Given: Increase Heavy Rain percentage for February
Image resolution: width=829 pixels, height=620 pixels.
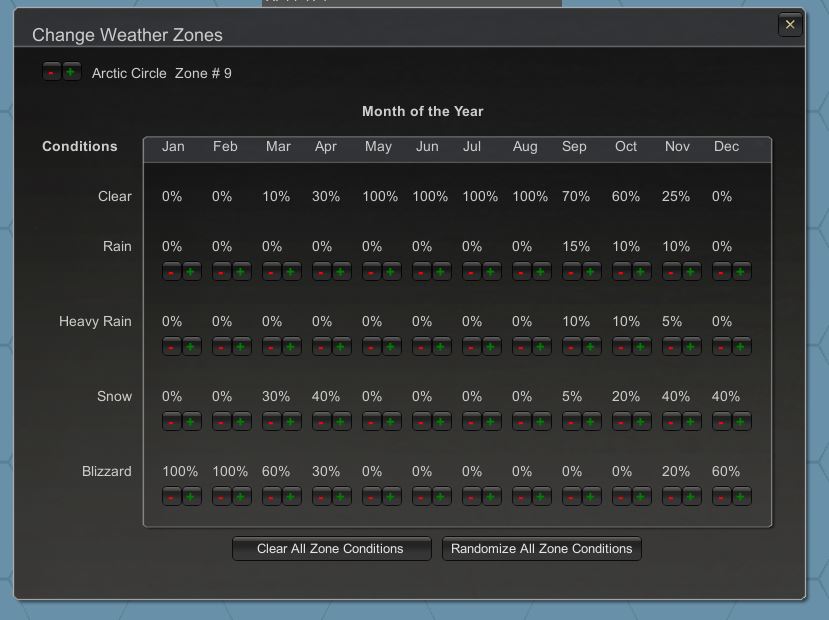Looking at the screenshot, I should click(x=241, y=347).
